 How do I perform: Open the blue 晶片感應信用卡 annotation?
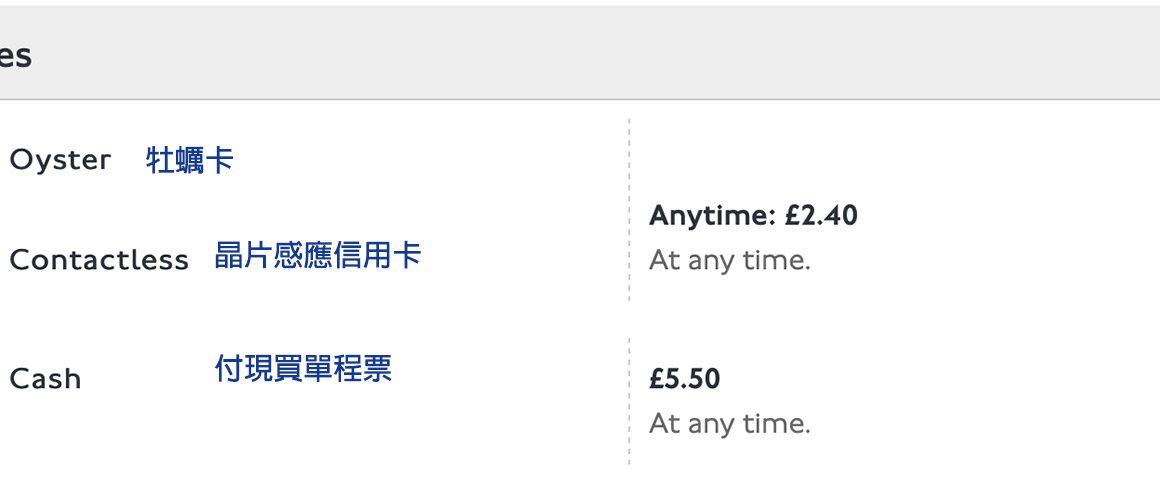(x=317, y=256)
